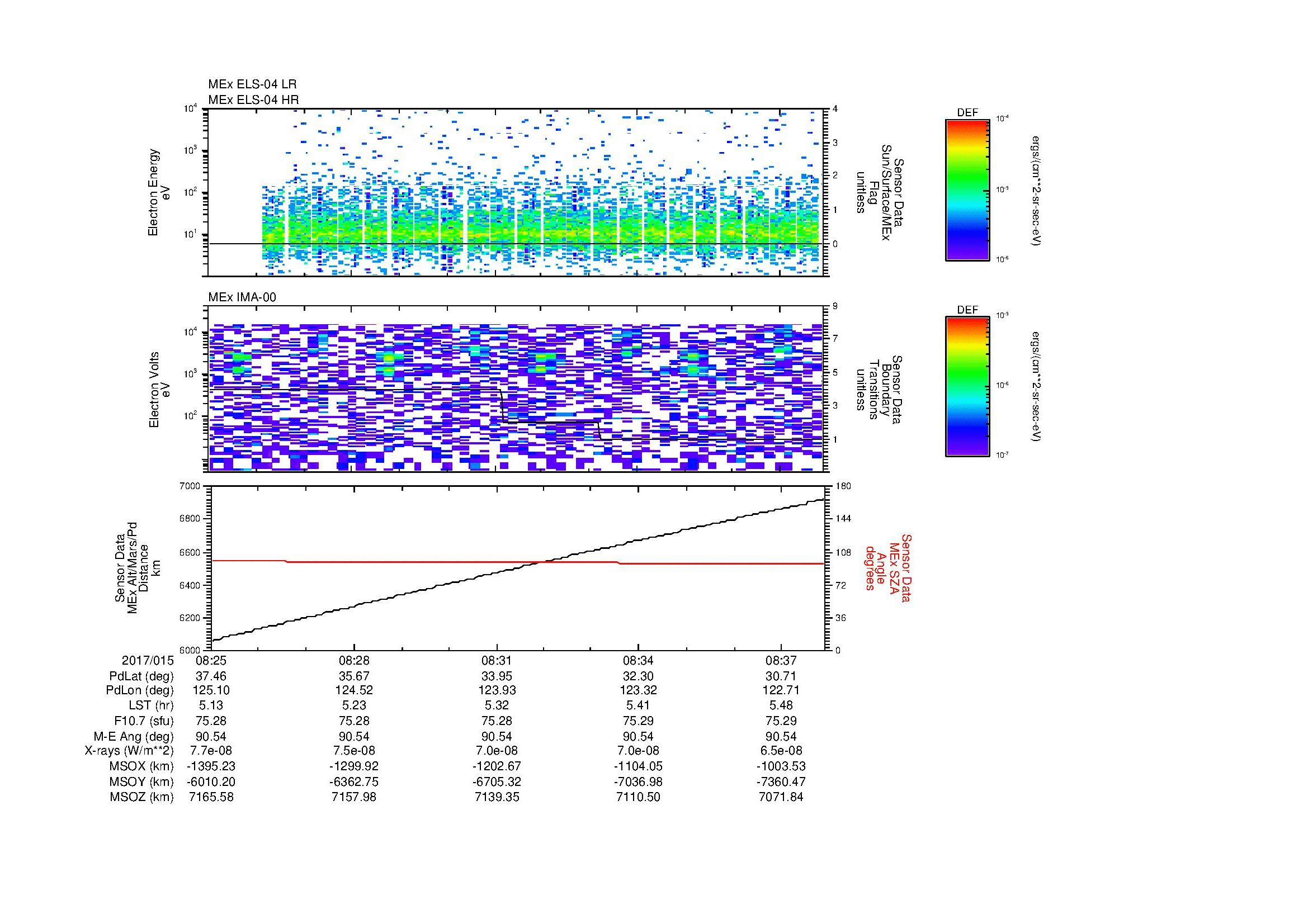Click the 'MSOZ (km)' row label
The height and width of the screenshot is (924, 1308).
(x=142, y=798)
